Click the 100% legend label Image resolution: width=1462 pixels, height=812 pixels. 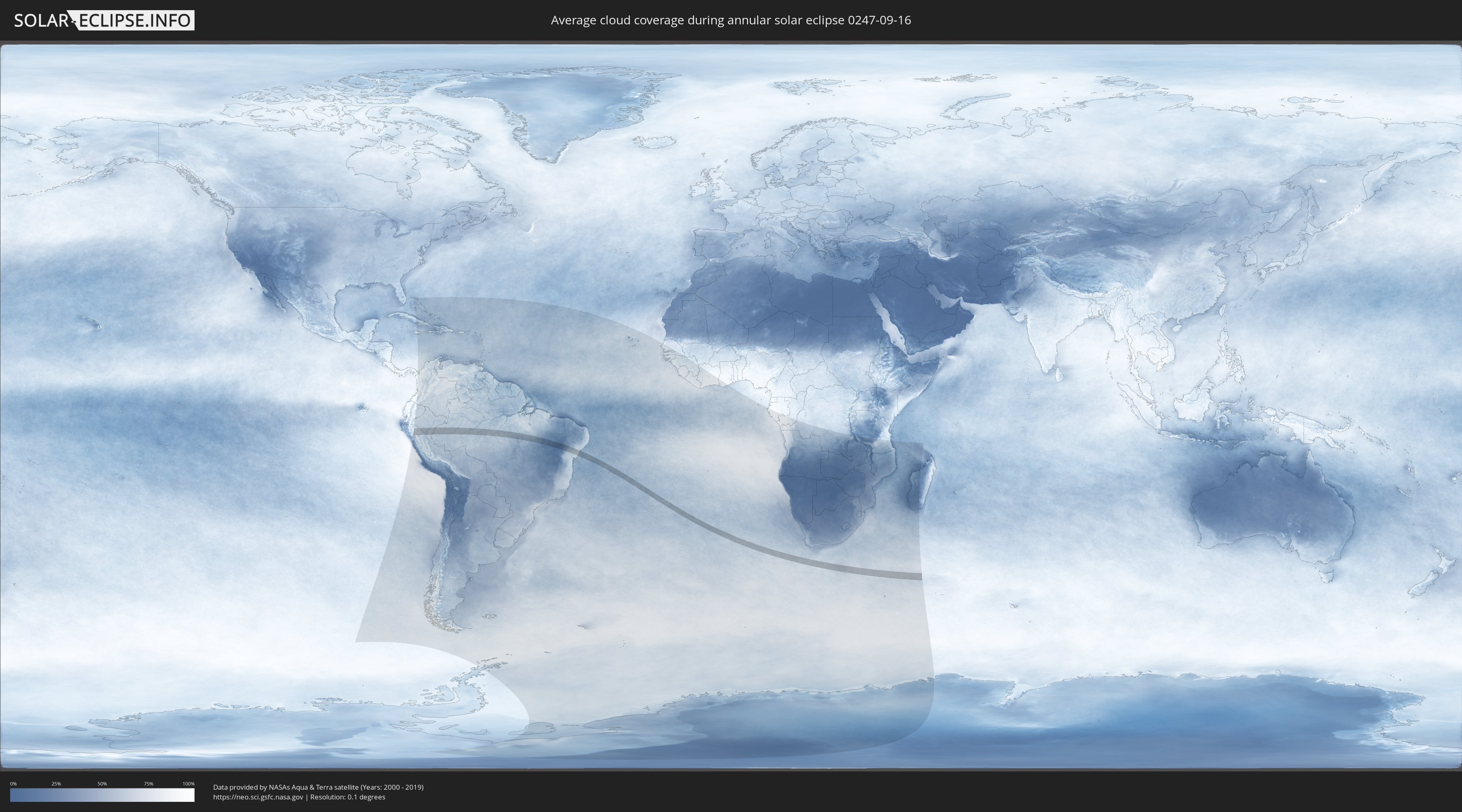(188, 784)
